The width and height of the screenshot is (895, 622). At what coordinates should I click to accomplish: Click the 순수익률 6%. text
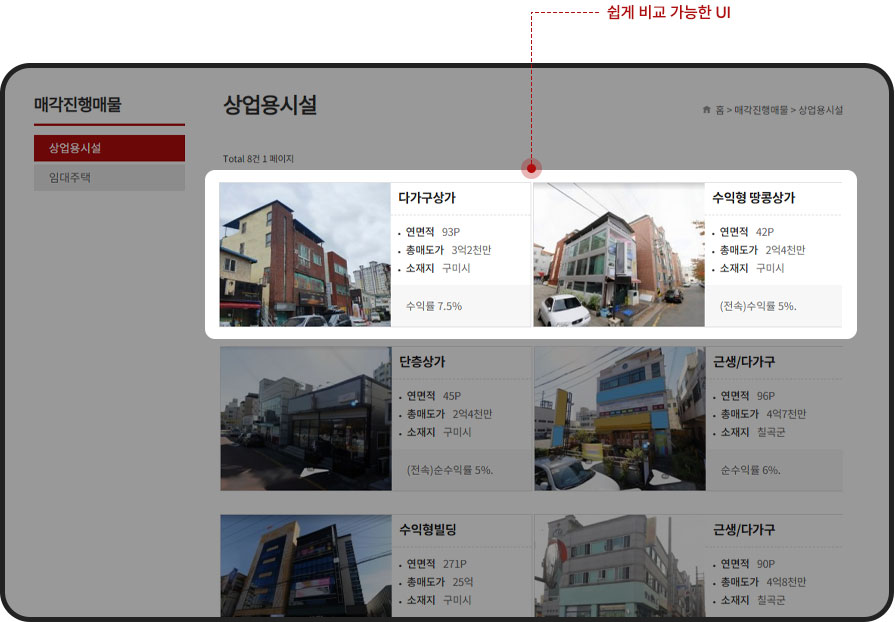pyautogui.click(x=751, y=470)
